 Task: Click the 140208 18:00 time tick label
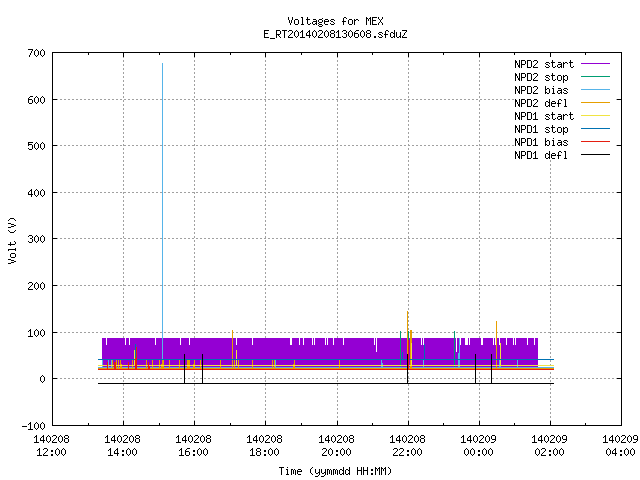pos(264,446)
